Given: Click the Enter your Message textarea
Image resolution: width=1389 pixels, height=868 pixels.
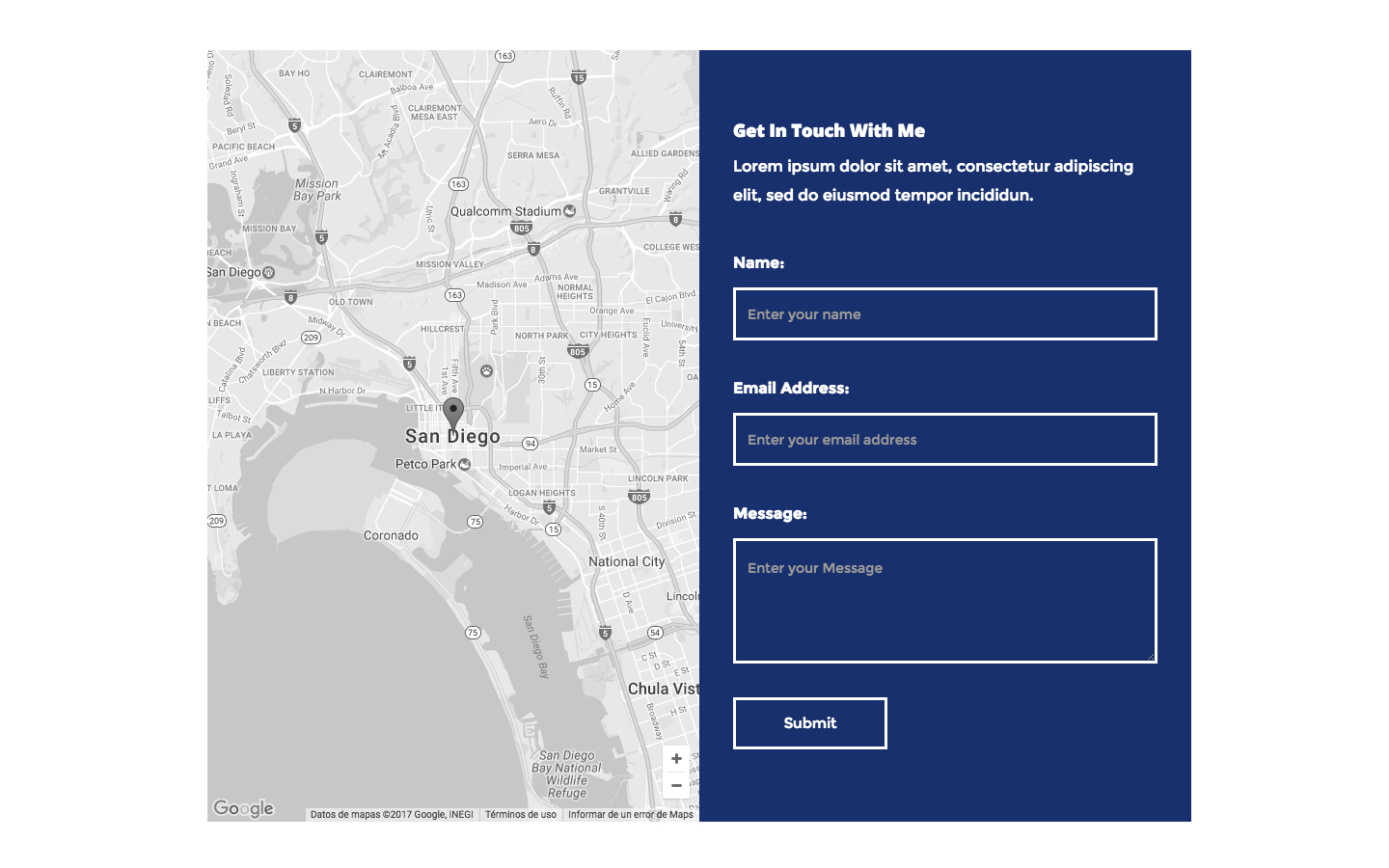Looking at the screenshot, I should tap(944, 598).
